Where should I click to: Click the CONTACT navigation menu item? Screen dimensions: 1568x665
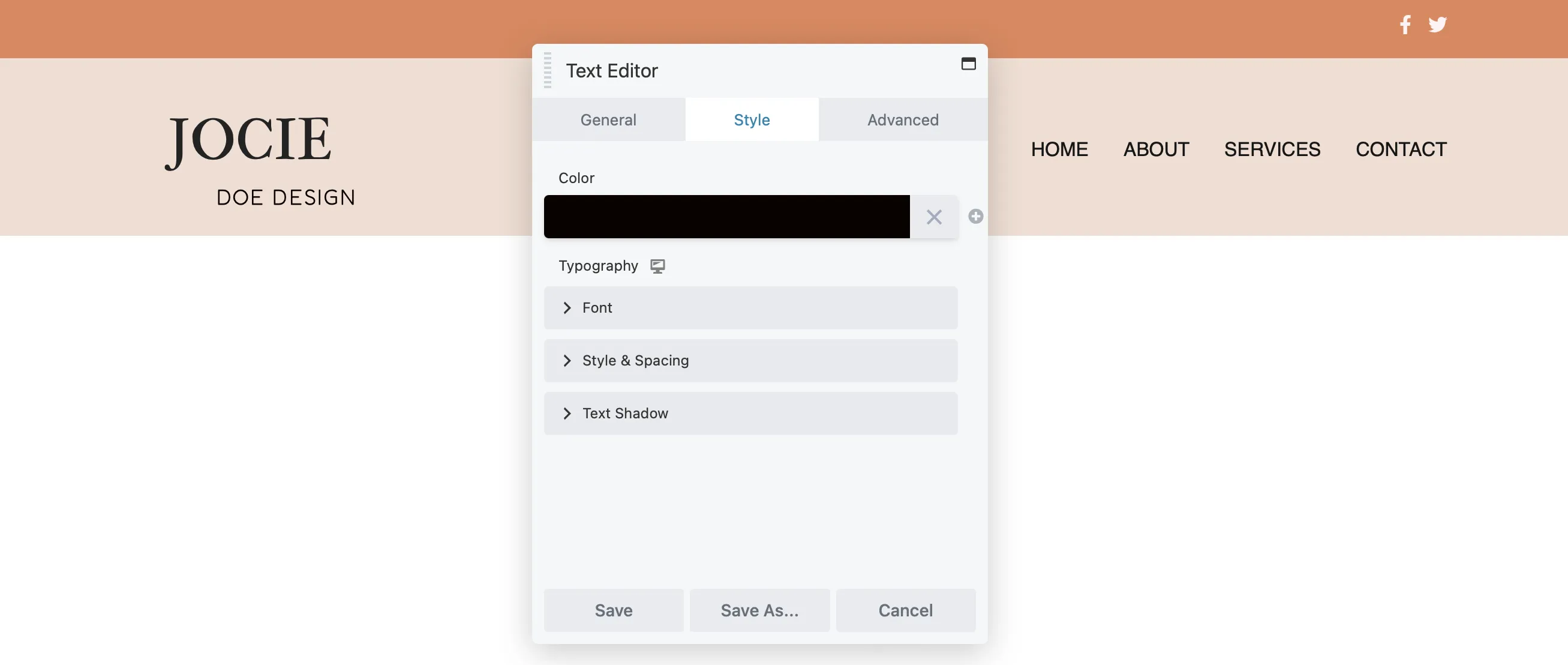[1401, 149]
